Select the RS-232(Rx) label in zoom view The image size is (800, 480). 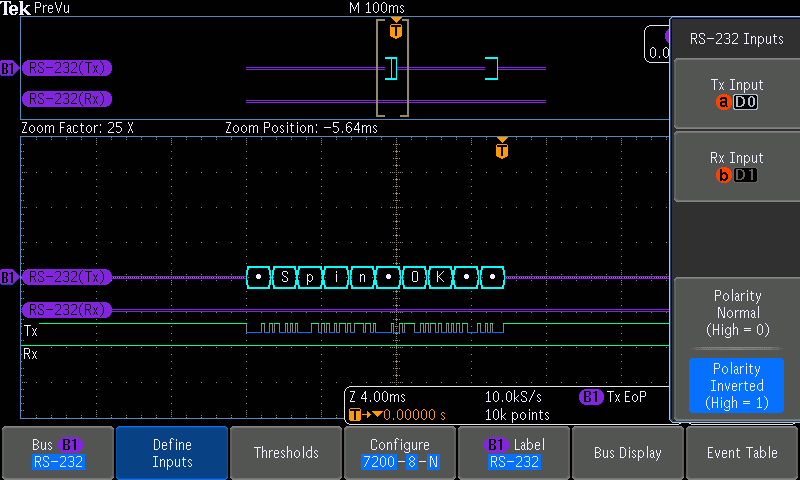pyautogui.click(x=67, y=310)
